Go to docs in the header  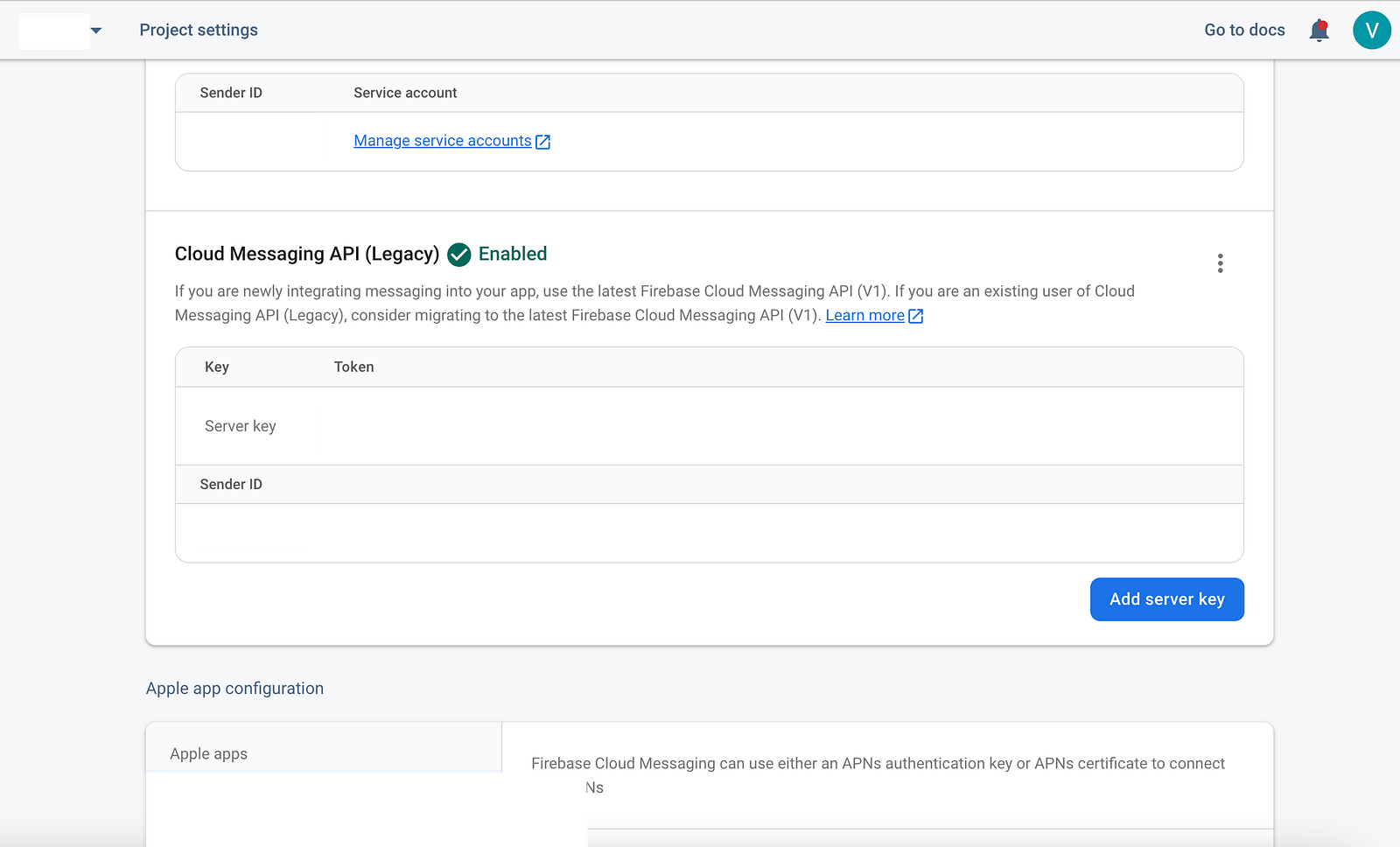(1244, 30)
